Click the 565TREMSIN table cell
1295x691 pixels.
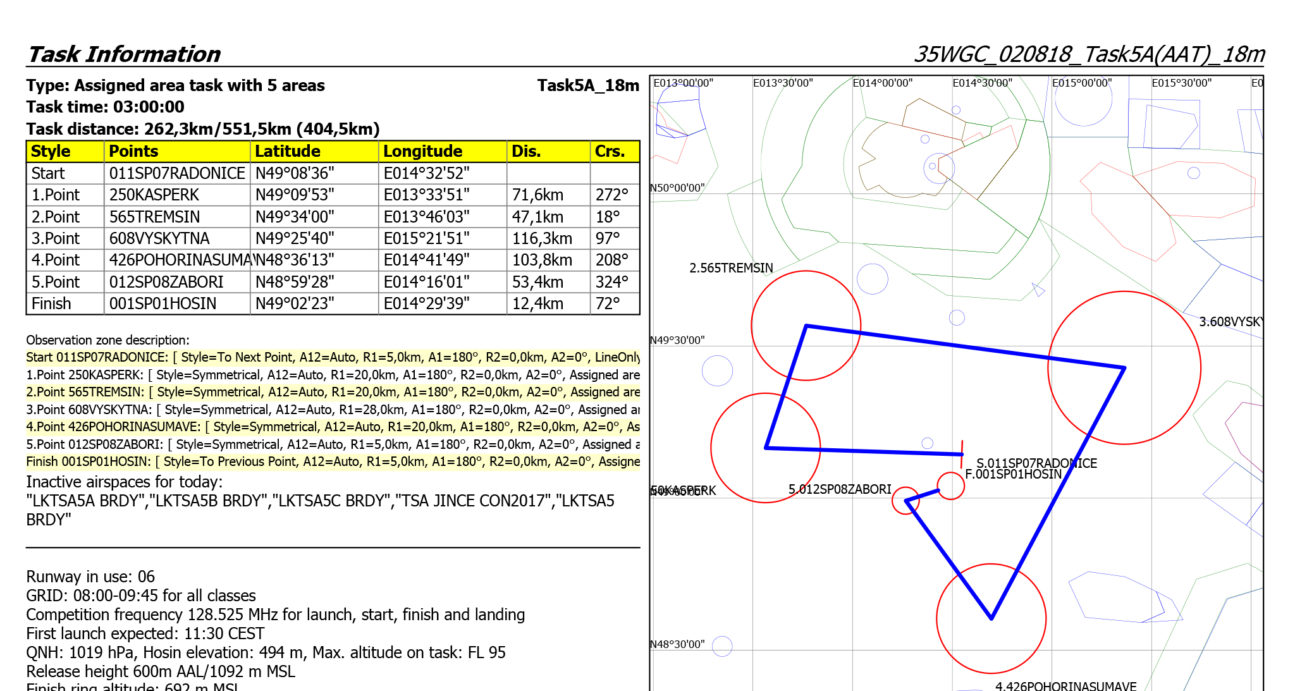[154, 217]
